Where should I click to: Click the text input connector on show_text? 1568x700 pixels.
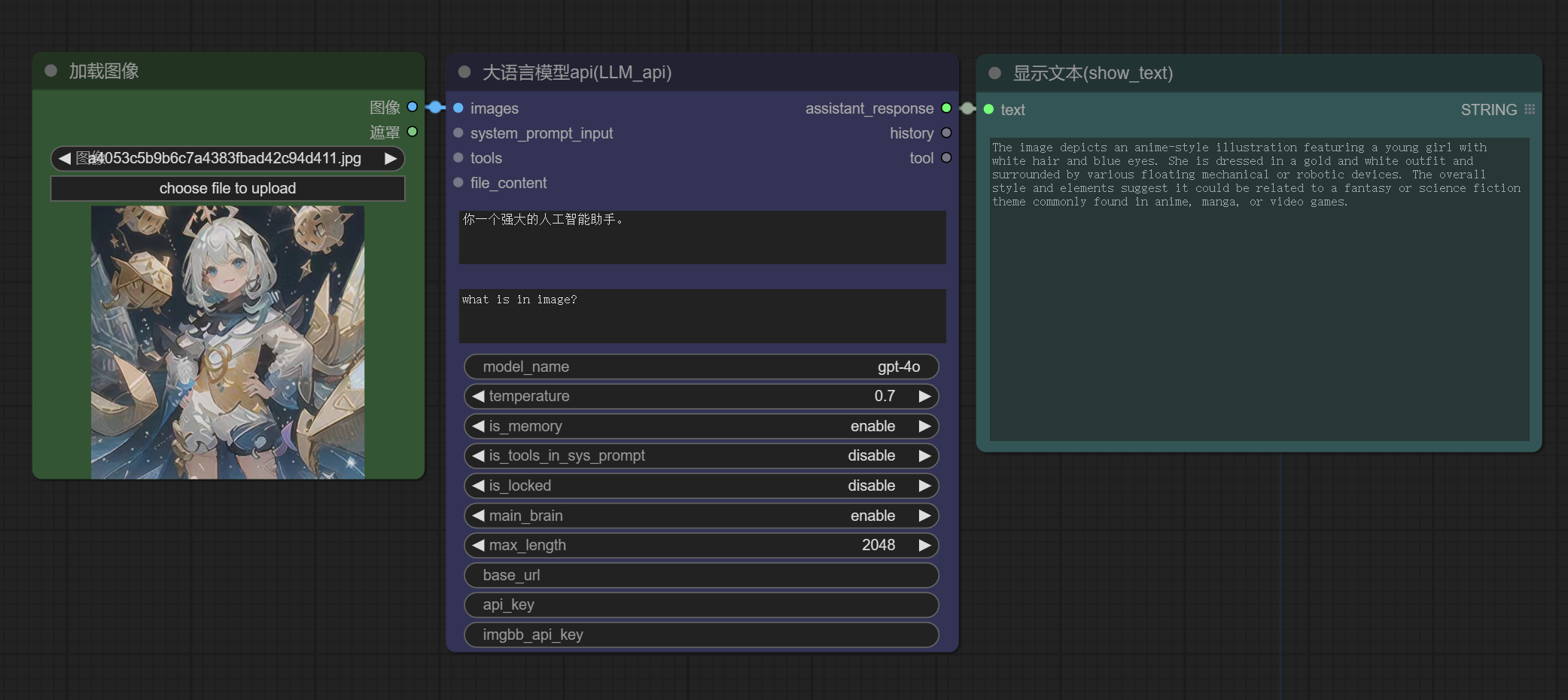[988, 110]
